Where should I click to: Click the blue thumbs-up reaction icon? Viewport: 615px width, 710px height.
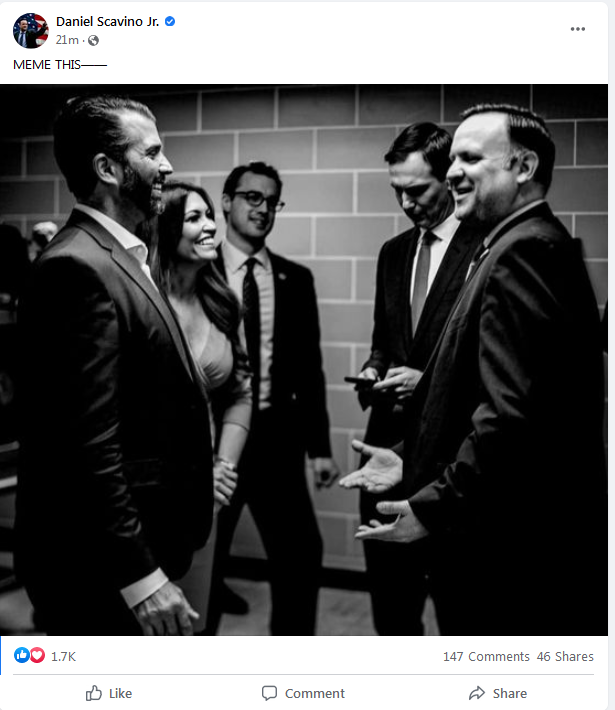tap(21, 655)
